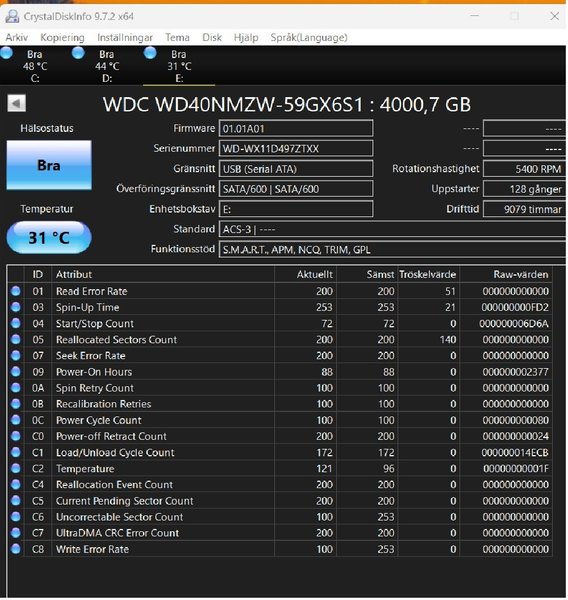568x600 pixels.
Task: Click the Spin-Up Time raw value 000000000FD2
Action: tap(515, 307)
